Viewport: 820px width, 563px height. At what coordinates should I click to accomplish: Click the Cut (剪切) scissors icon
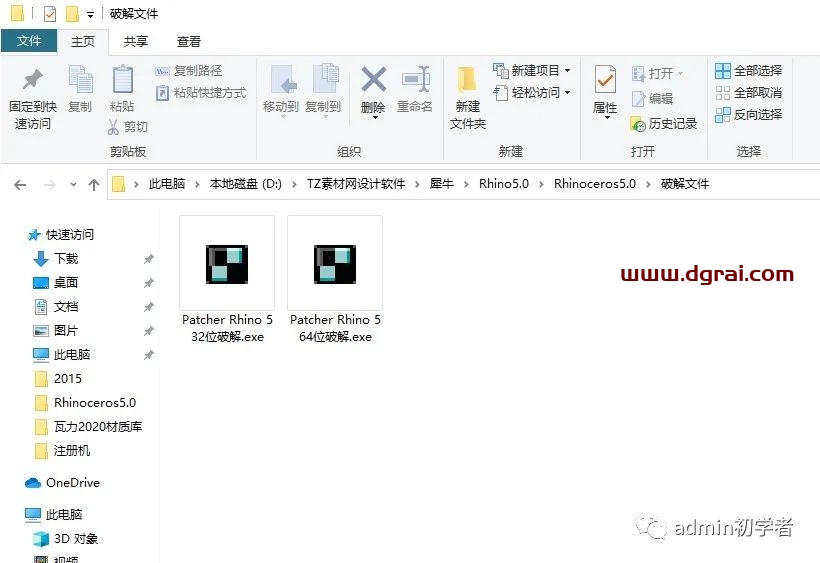pyautogui.click(x=113, y=127)
